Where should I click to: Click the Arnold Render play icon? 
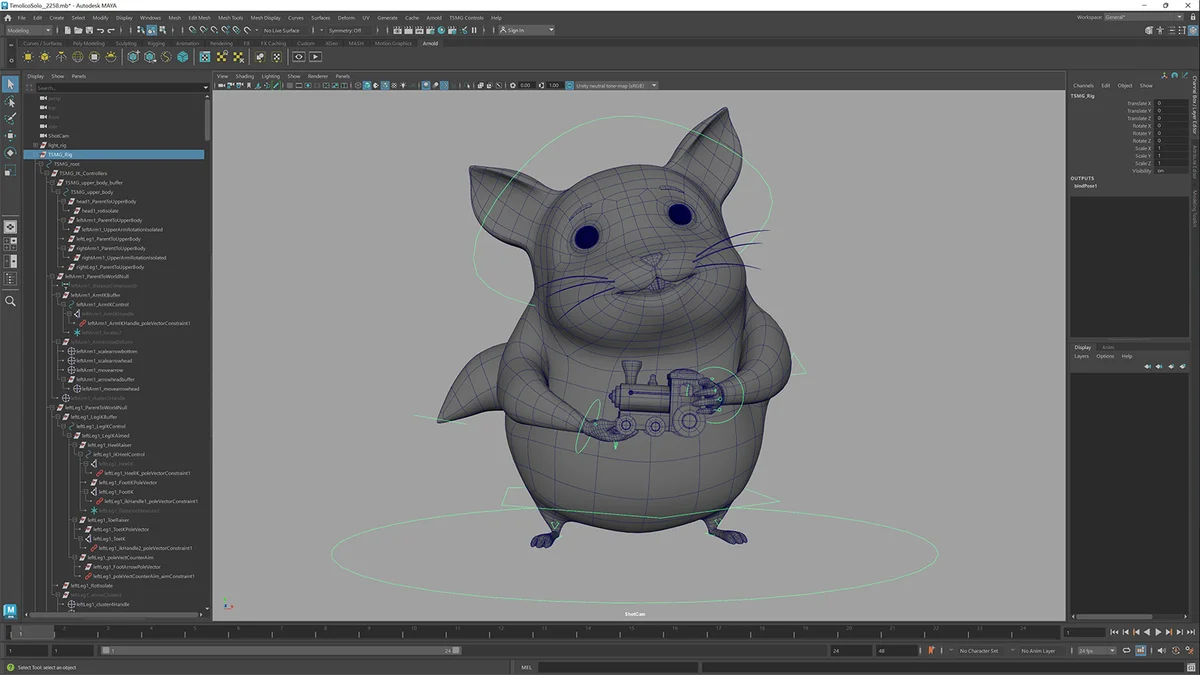point(315,58)
